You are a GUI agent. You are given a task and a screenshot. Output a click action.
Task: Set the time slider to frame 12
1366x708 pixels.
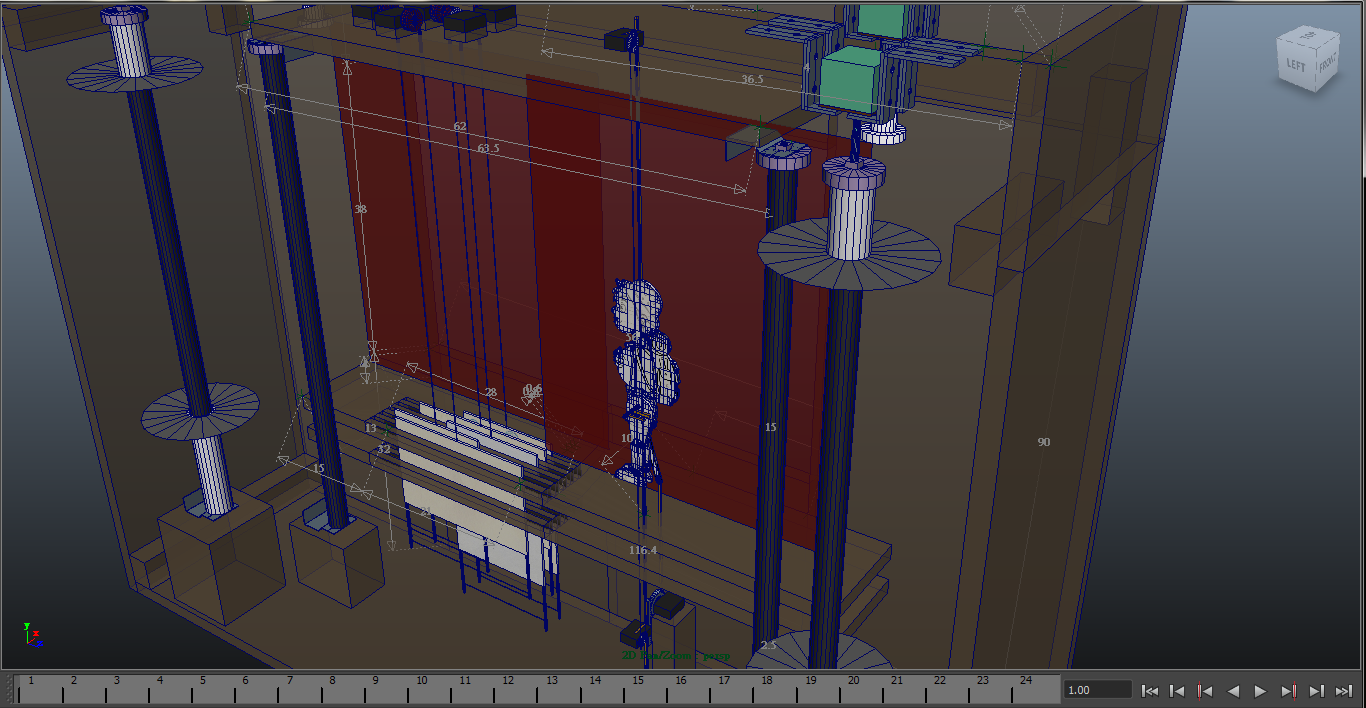click(508, 688)
